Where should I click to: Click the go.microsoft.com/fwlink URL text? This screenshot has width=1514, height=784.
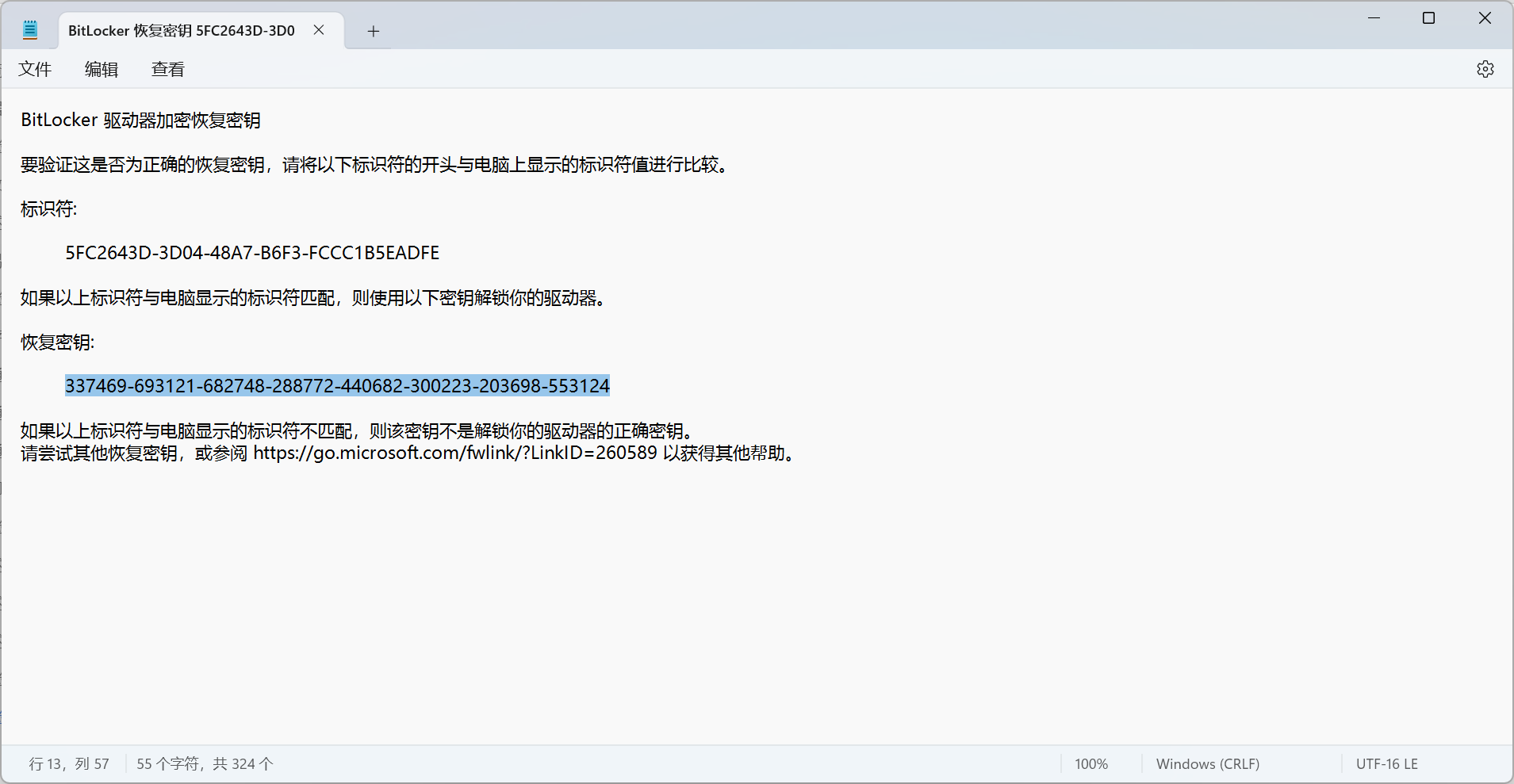point(455,453)
